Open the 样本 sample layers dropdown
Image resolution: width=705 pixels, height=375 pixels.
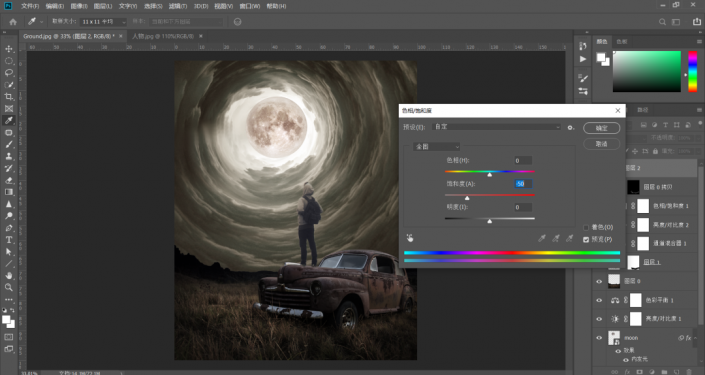pyautogui.click(x=187, y=22)
